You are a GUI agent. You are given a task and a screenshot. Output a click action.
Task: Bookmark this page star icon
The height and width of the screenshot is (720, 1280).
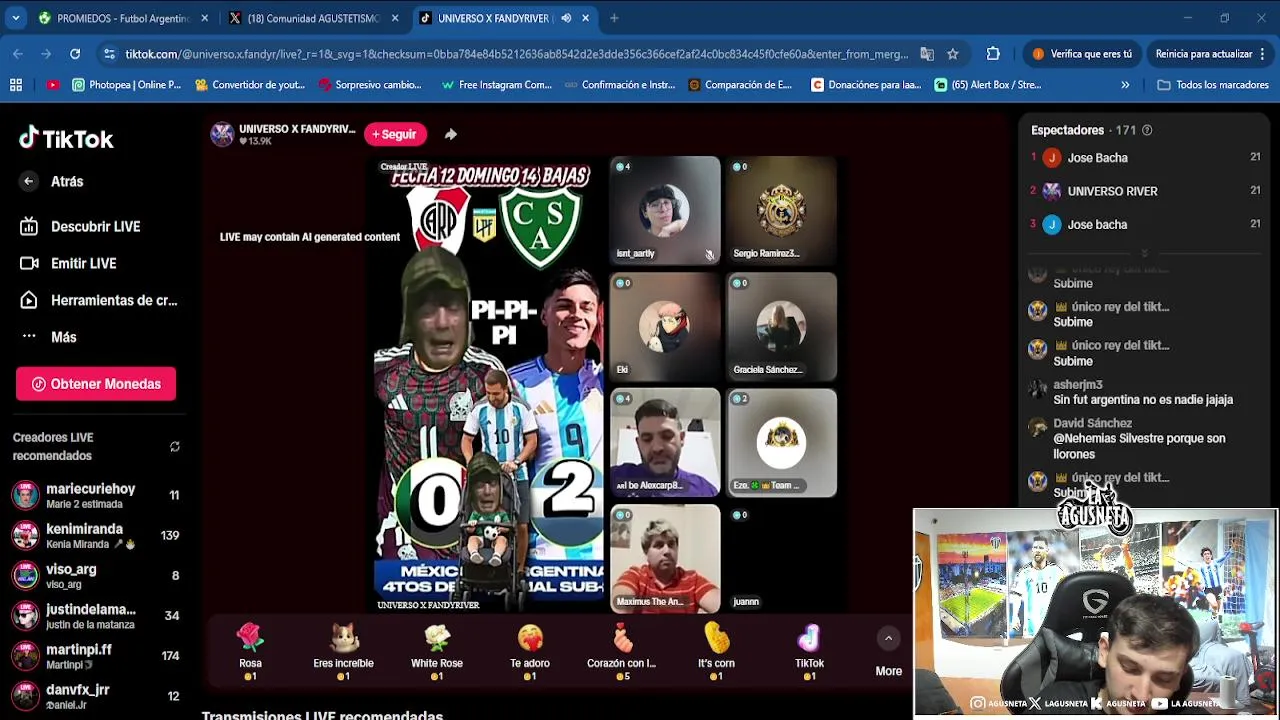[953, 54]
